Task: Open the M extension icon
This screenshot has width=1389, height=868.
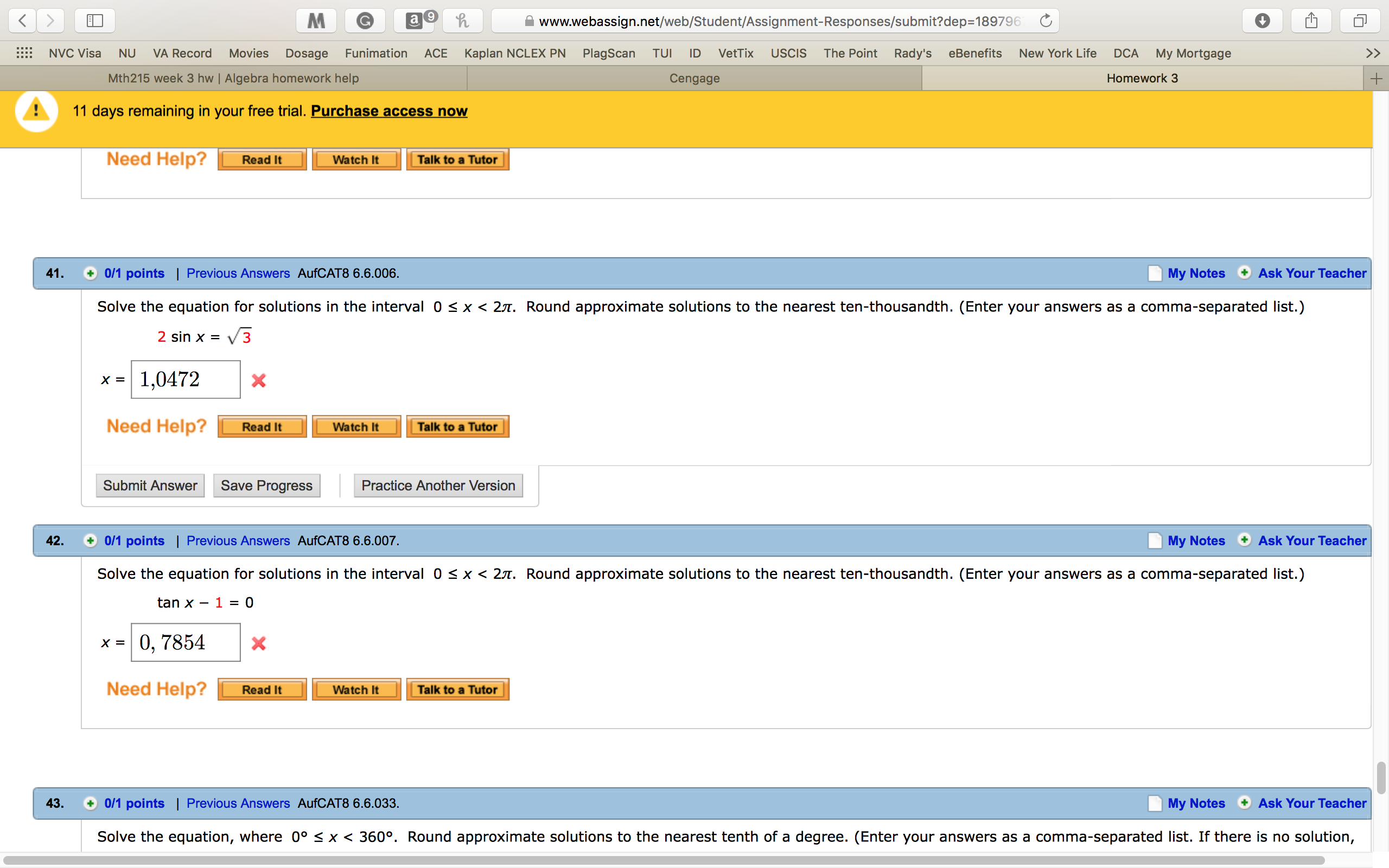Action: (316, 21)
